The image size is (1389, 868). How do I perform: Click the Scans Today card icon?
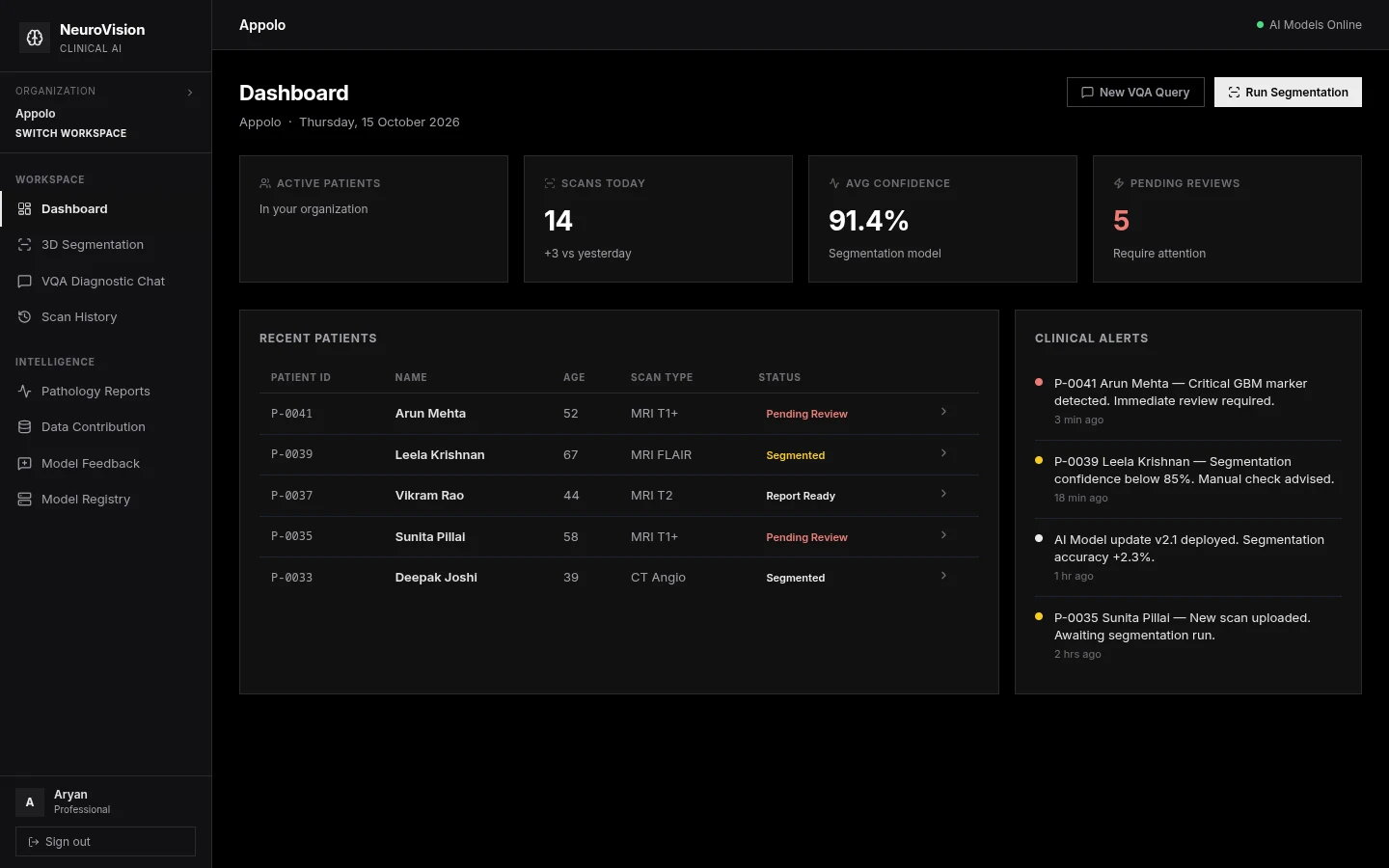click(x=550, y=183)
